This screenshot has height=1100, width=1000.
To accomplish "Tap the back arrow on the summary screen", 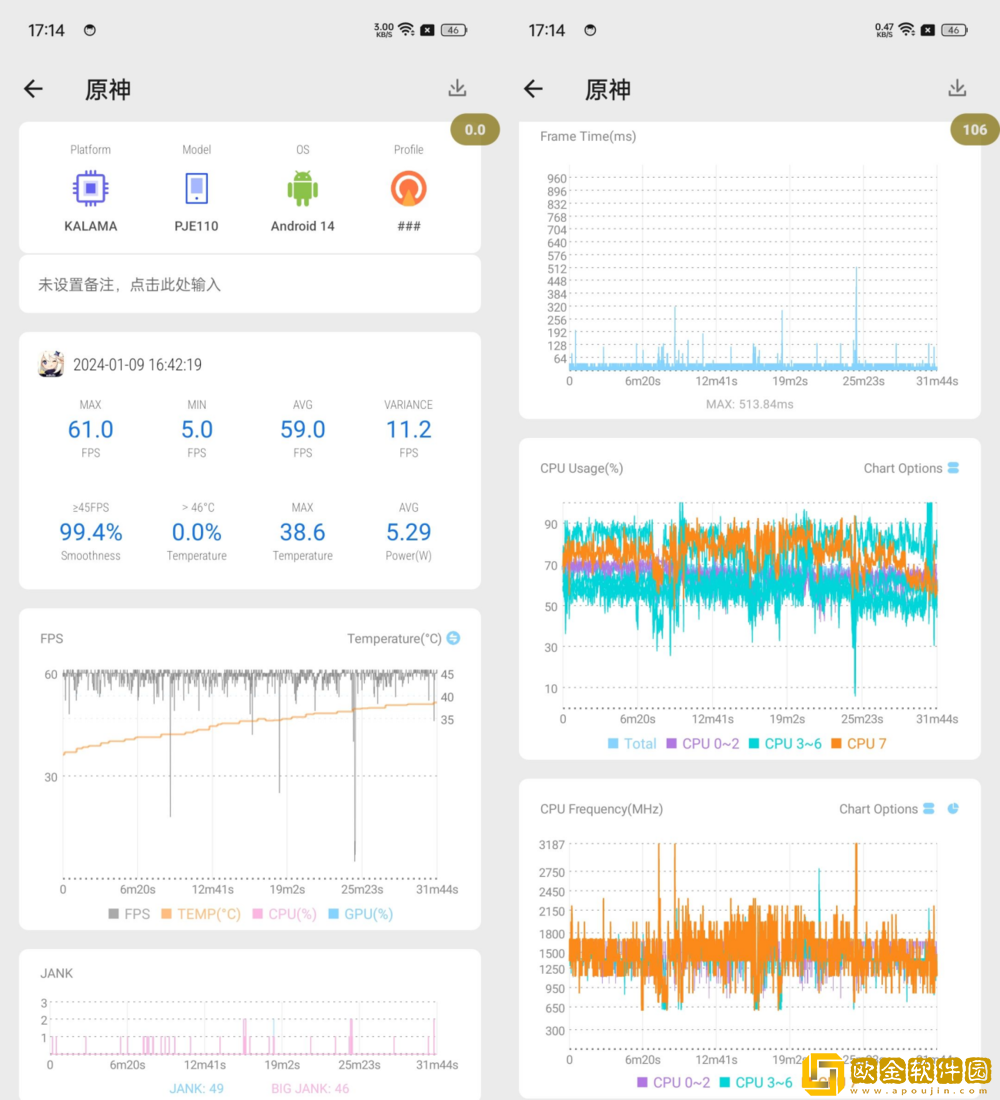I will [x=34, y=89].
